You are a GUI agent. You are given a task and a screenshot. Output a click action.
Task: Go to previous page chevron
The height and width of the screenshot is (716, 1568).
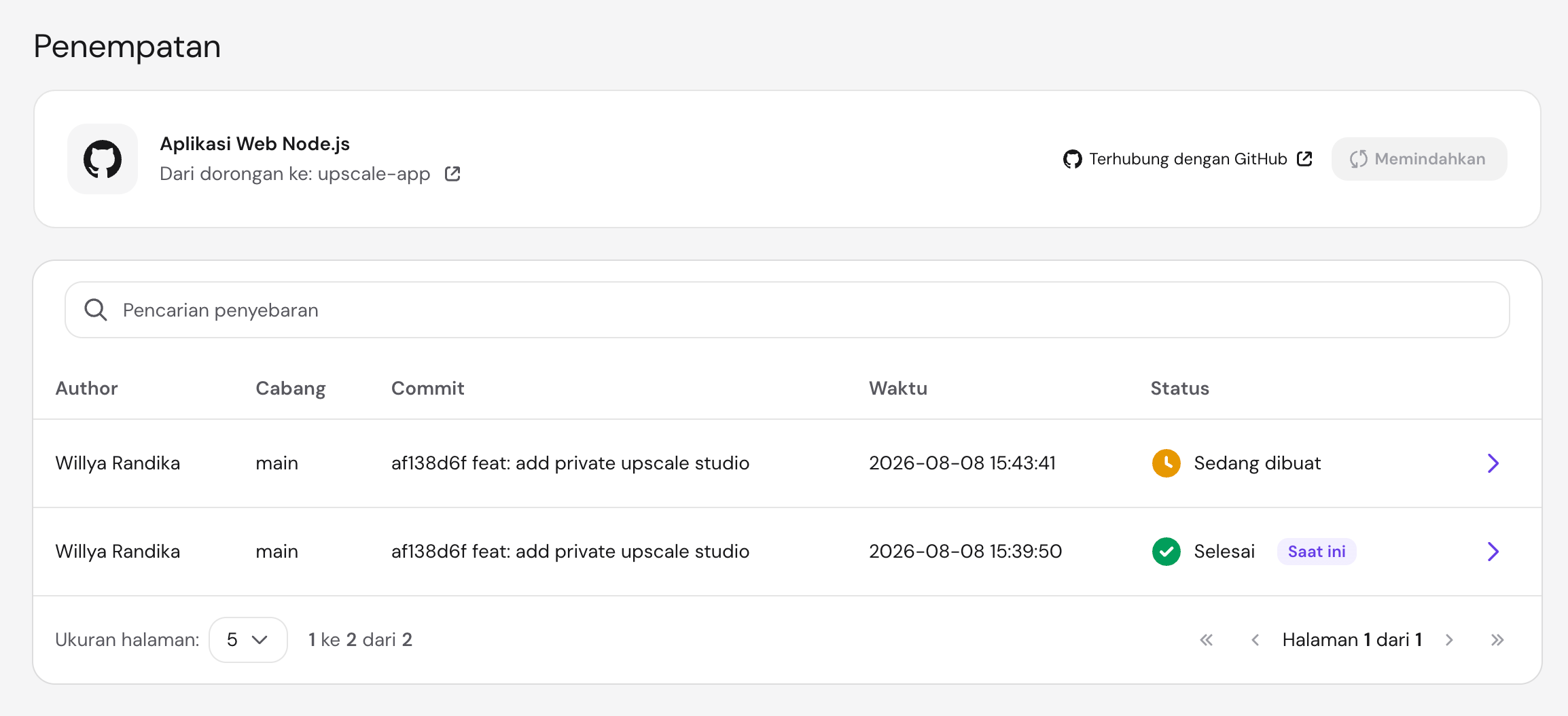(x=1255, y=640)
